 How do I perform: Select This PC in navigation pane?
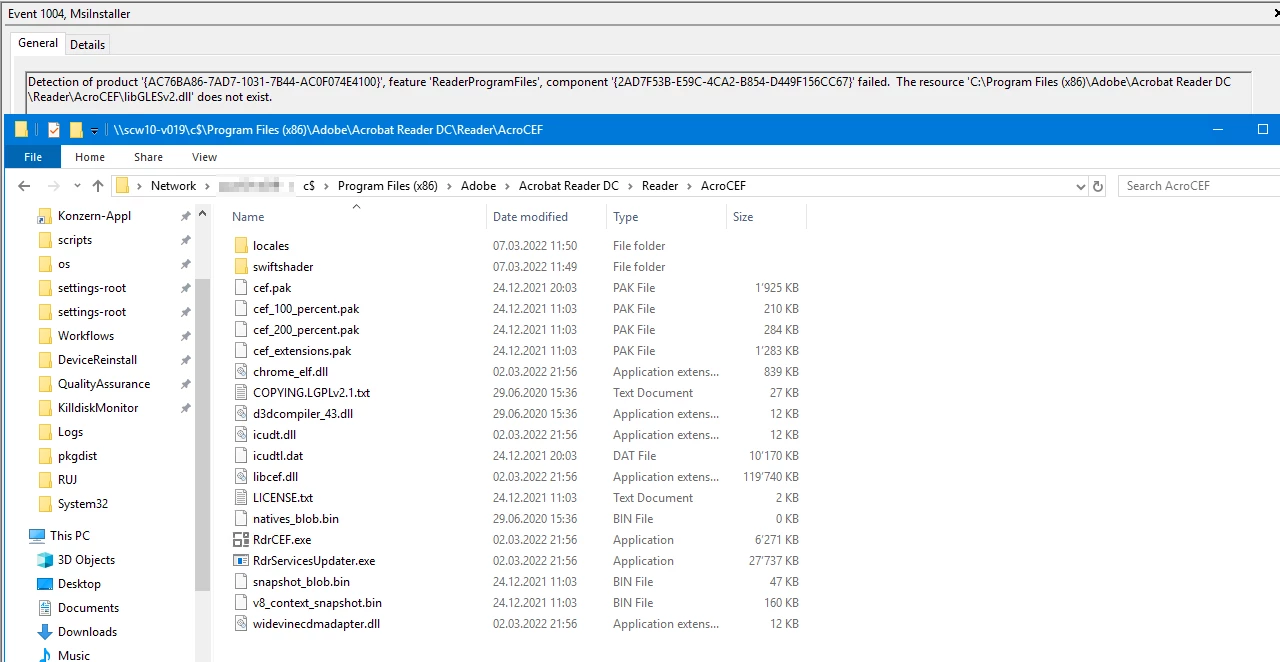pyautogui.click(x=69, y=536)
